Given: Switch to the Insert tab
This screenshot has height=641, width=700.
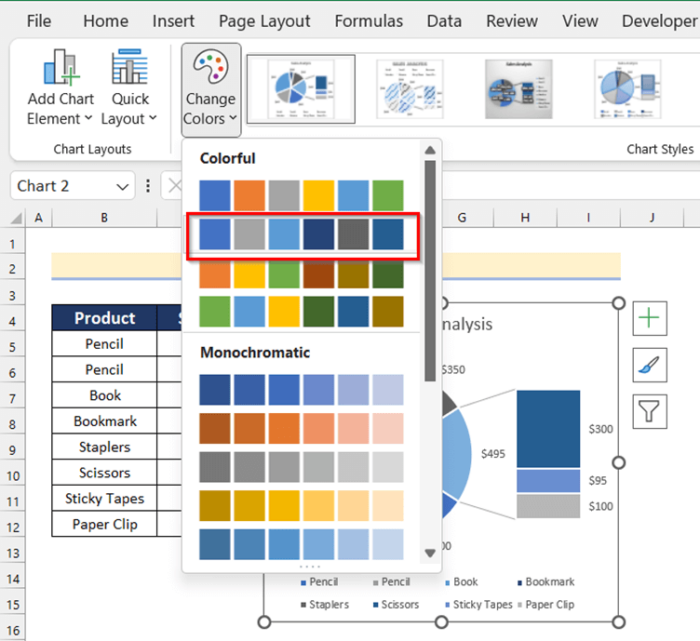Looking at the screenshot, I should [x=173, y=21].
